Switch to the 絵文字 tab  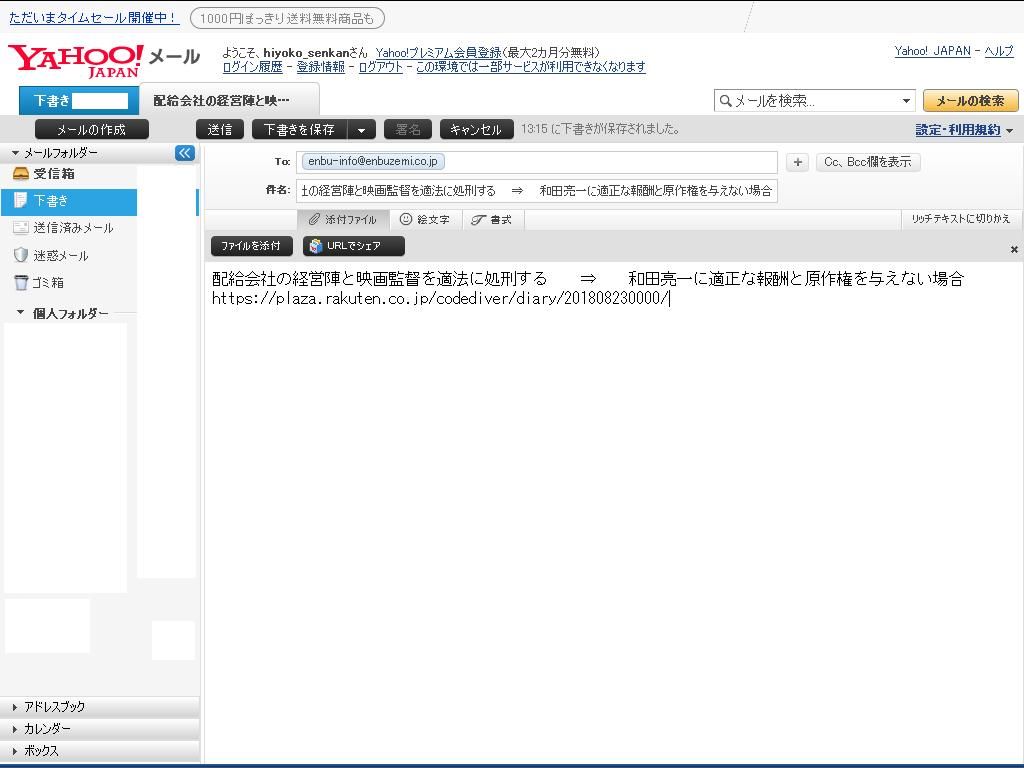[424, 220]
